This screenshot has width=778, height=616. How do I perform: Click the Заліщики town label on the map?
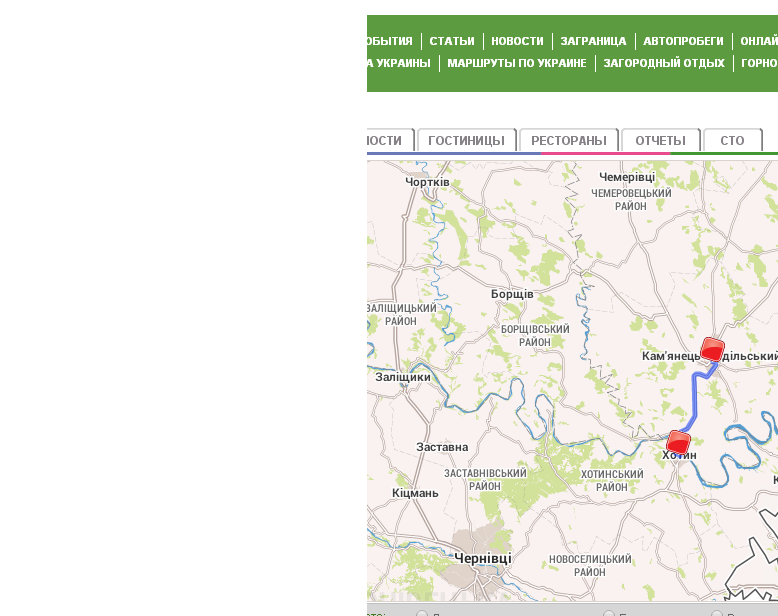(403, 377)
